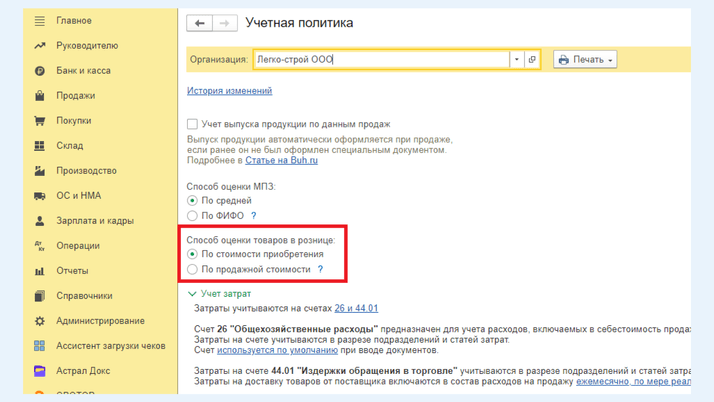Go back with the left arrow button
The width and height of the screenshot is (714, 402).
pos(199,23)
